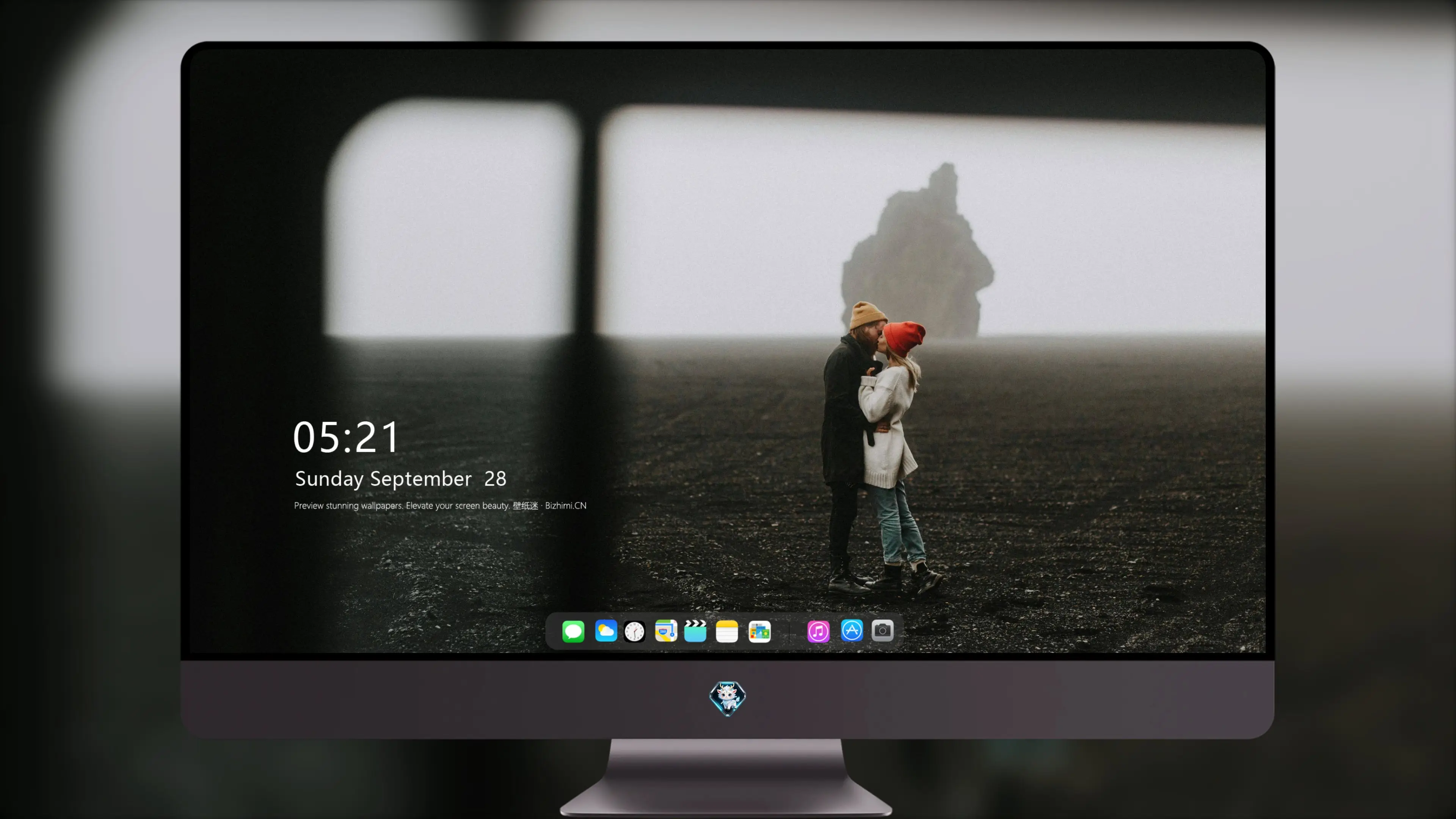The height and width of the screenshot is (819, 1456).
Task: Open the Videos clapperboard app icon
Action: click(695, 631)
